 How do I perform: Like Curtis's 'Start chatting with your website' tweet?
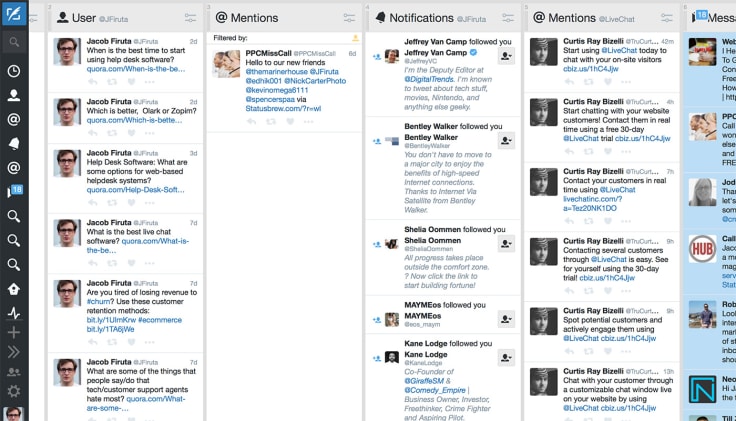coord(608,151)
